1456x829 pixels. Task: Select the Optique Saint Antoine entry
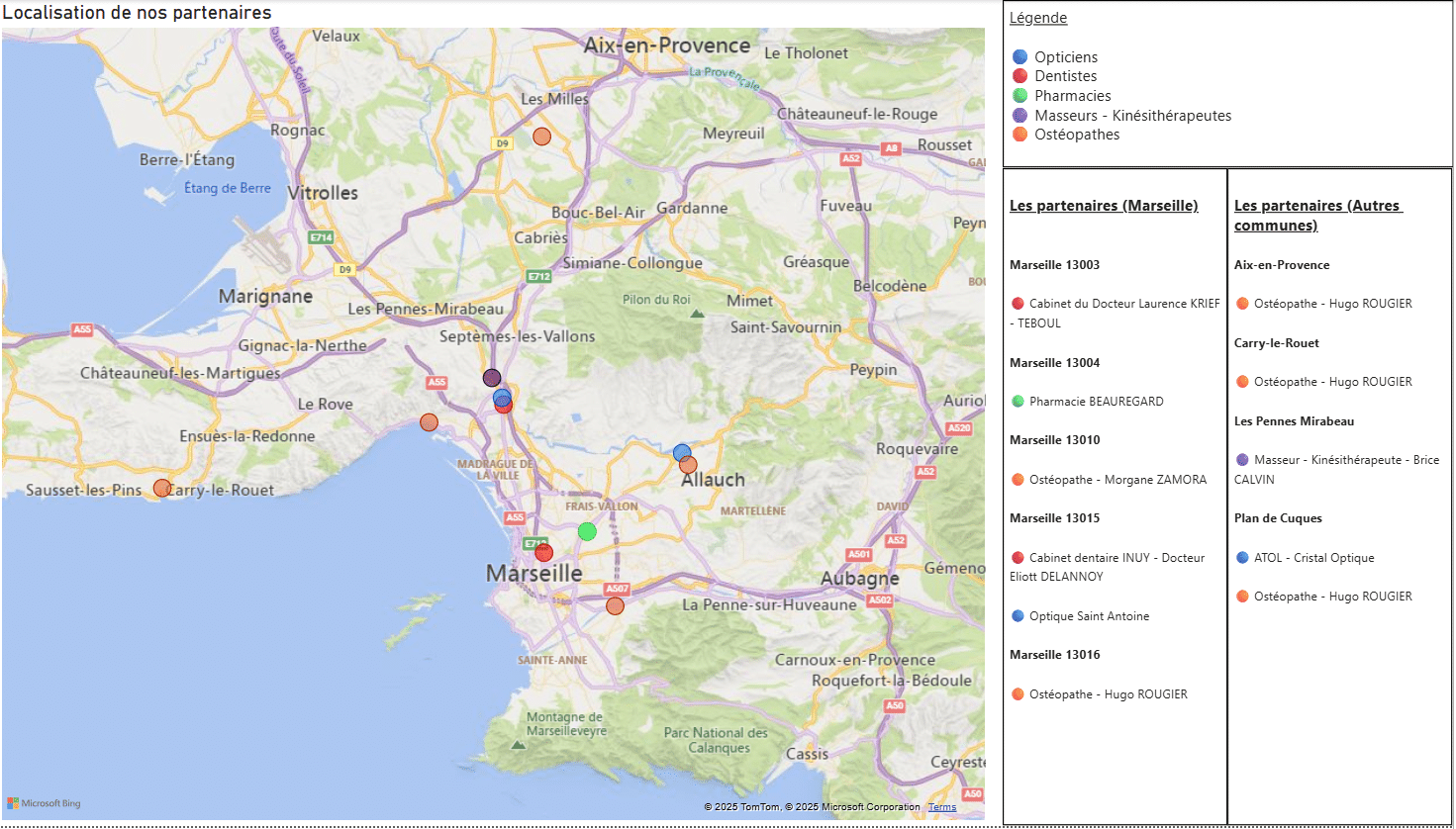1089,616
